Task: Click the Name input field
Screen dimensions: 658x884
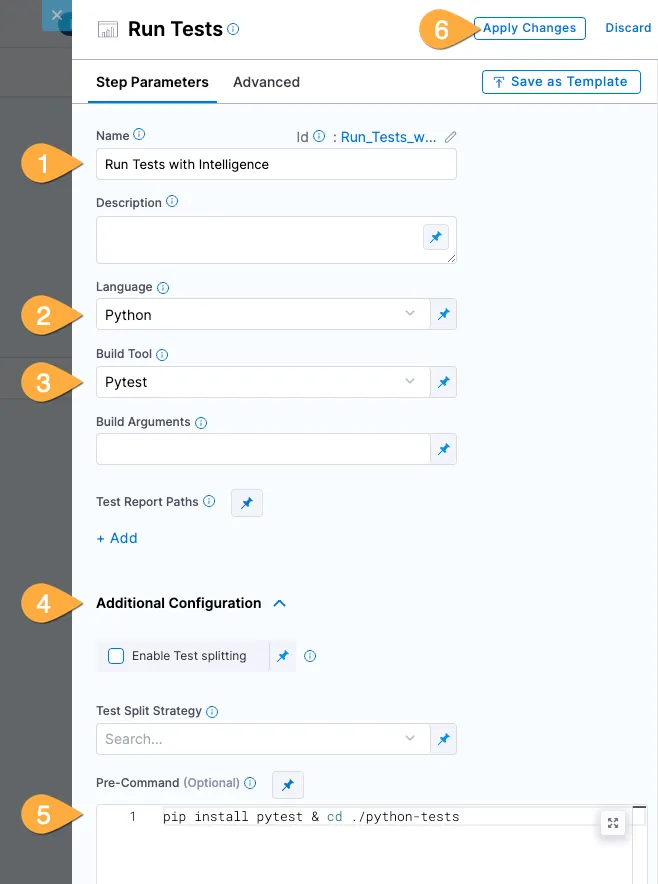Action: [x=276, y=164]
